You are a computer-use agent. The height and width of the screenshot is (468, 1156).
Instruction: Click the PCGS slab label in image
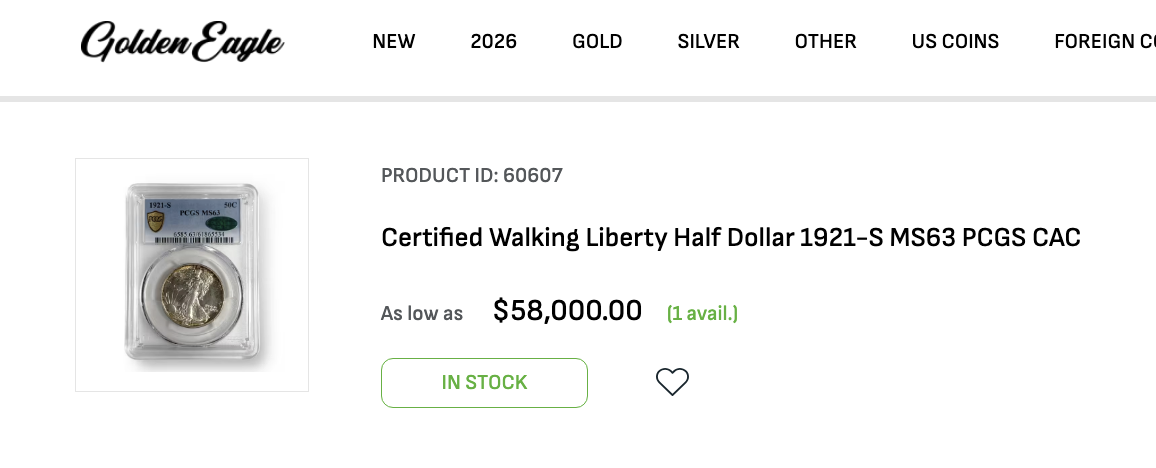tap(192, 220)
